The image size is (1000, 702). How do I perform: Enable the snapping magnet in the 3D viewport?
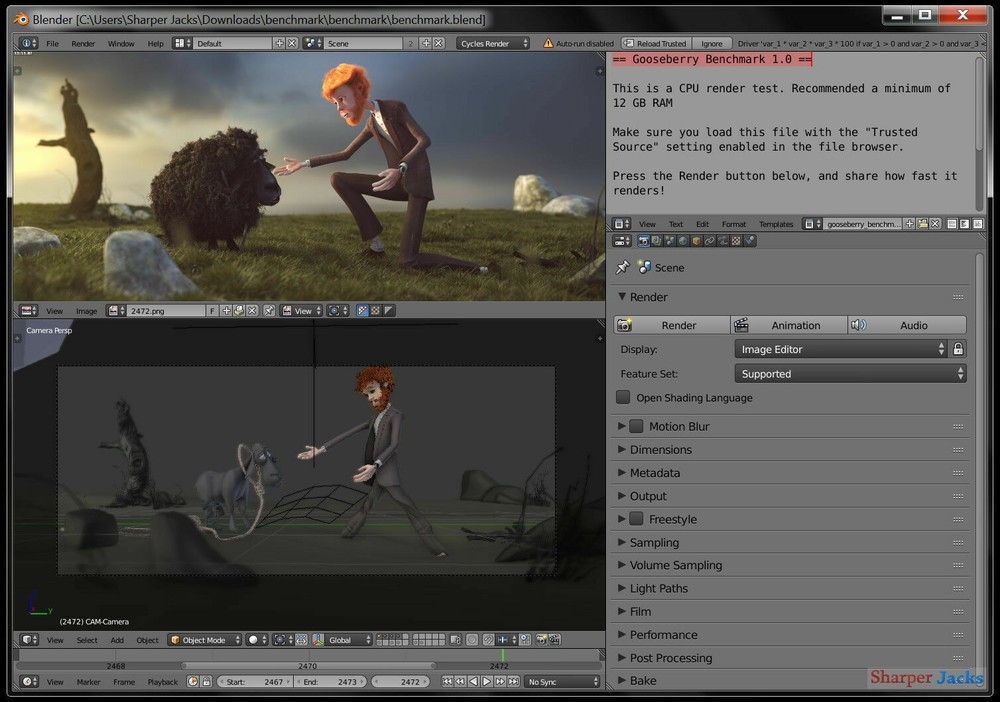(488, 640)
